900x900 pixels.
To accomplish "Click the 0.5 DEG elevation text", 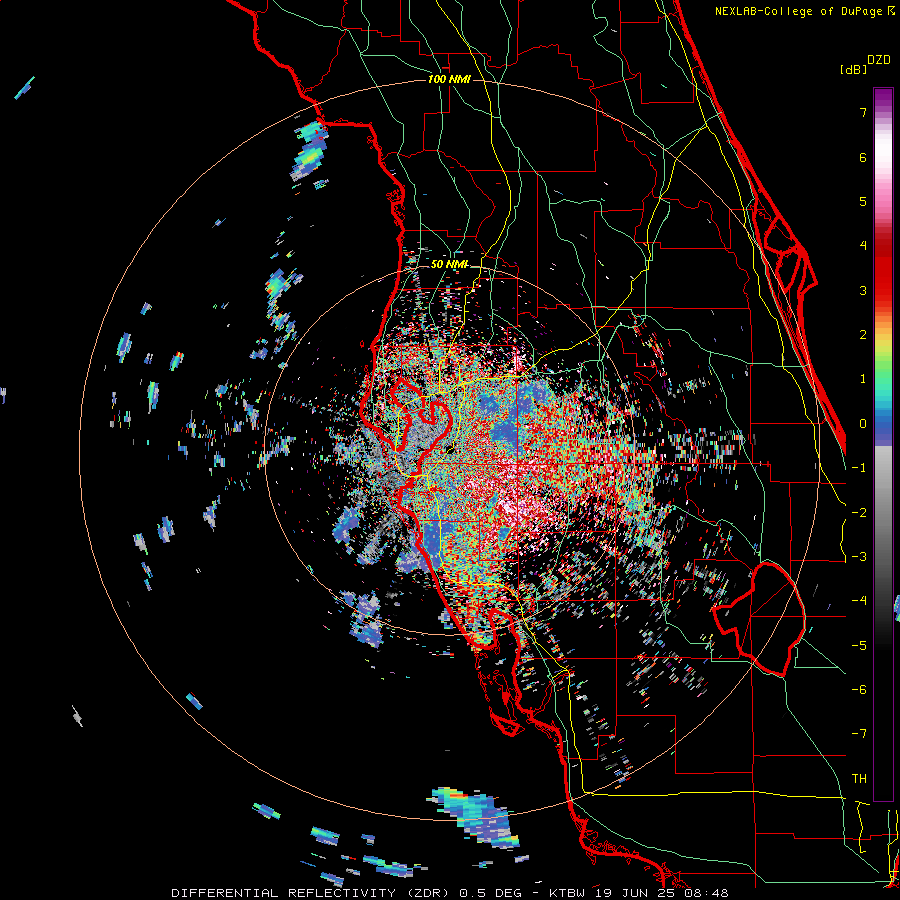I will 491,893.
